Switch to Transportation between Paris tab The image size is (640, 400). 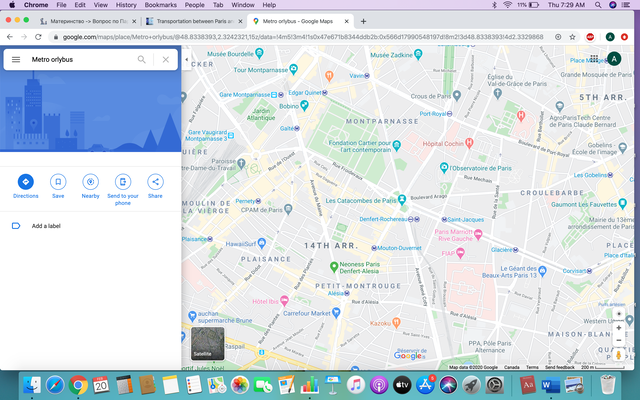coord(194,21)
